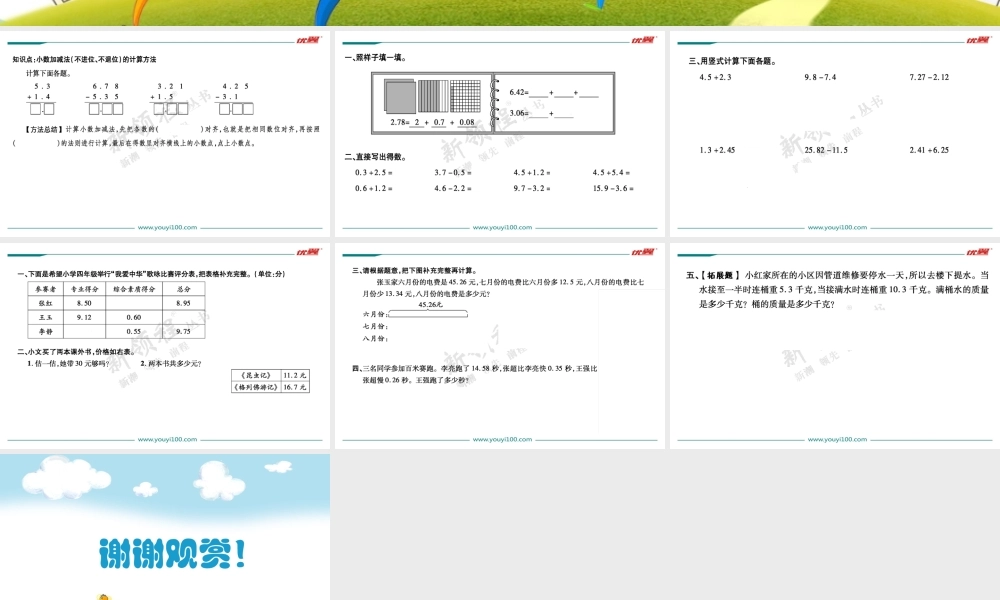Select the 用竖式计算下面各题 slide

pos(833,135)
